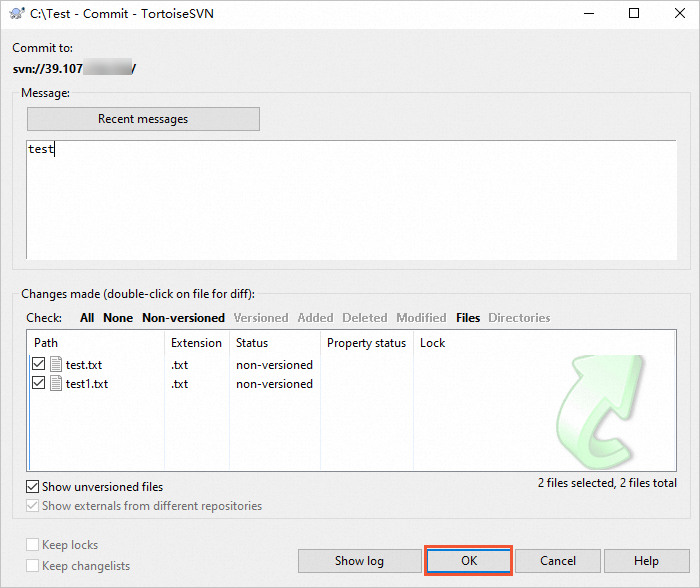The width and height of the screenshot is (700, 588).
Task: Click the svn://39.107 repository URL
Action: point(74,68)
